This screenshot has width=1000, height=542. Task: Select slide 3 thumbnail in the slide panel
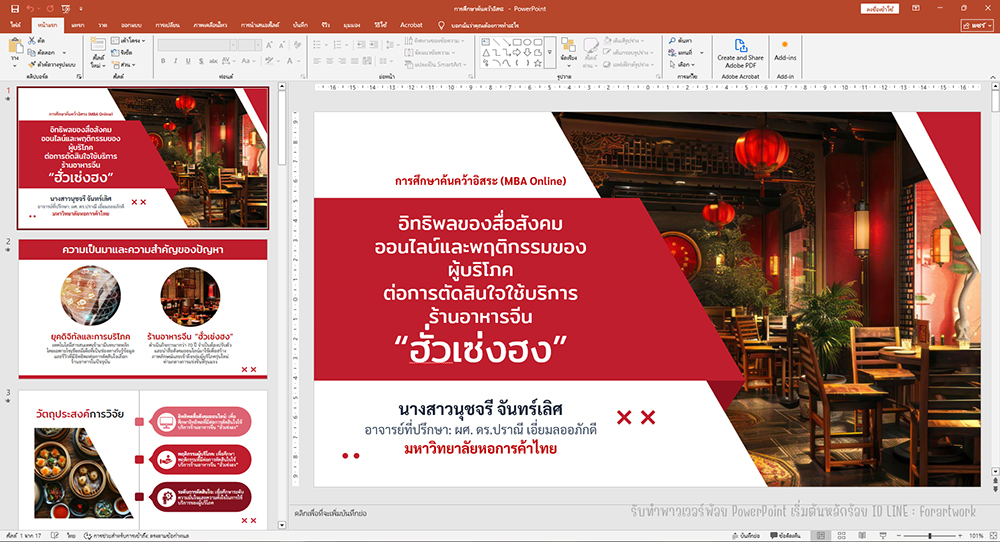click(x=143, y=459)
